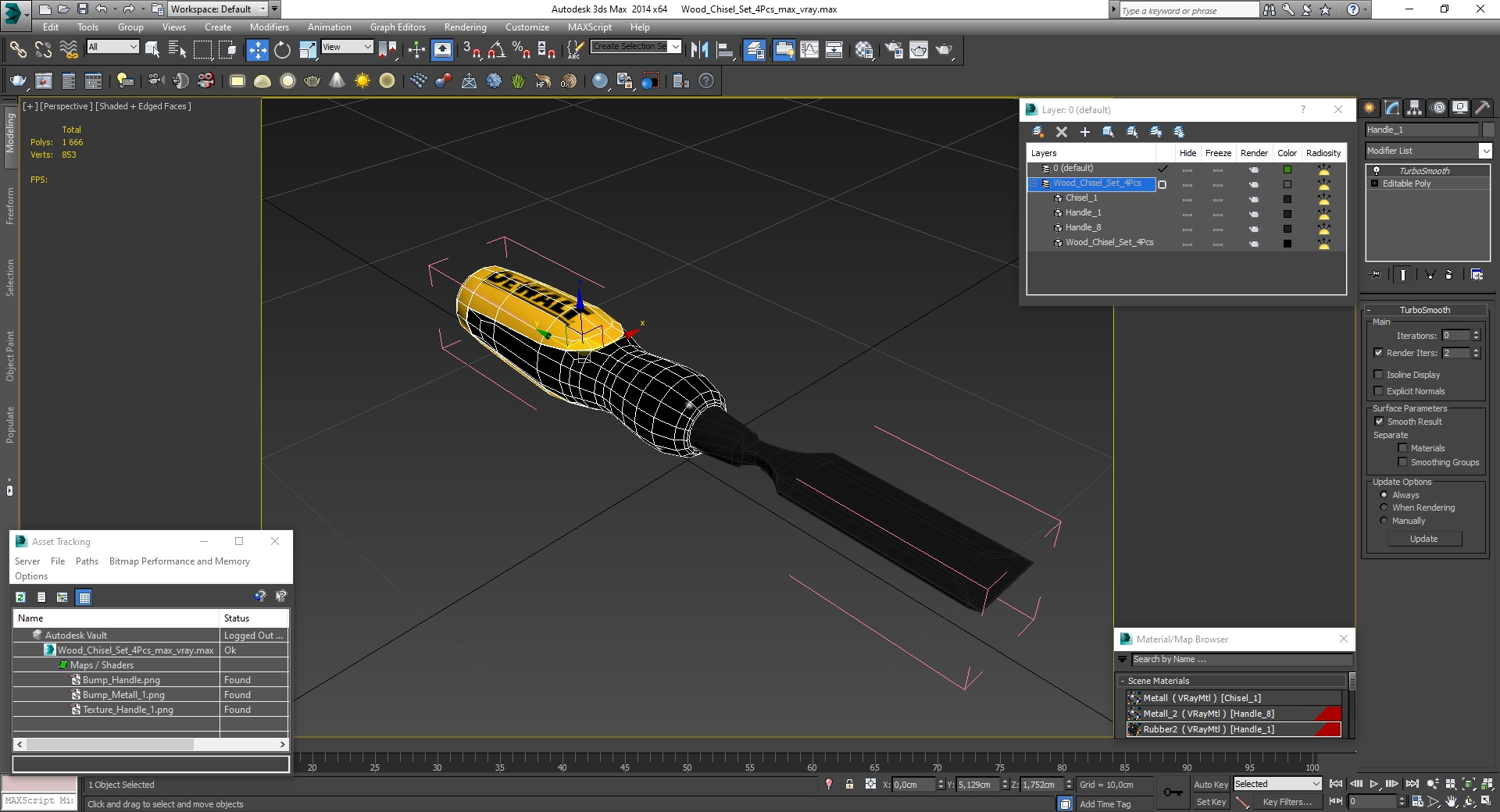
Task: Uncheck Smooth Result checkbox
Action: point(1380,422)
